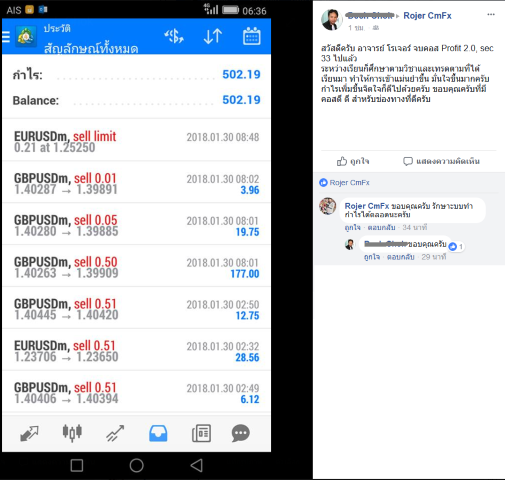Tap the currency symbol filter icon
Image resolution: width=505 pixels, height=480 pixels.
tap(174, 36)
